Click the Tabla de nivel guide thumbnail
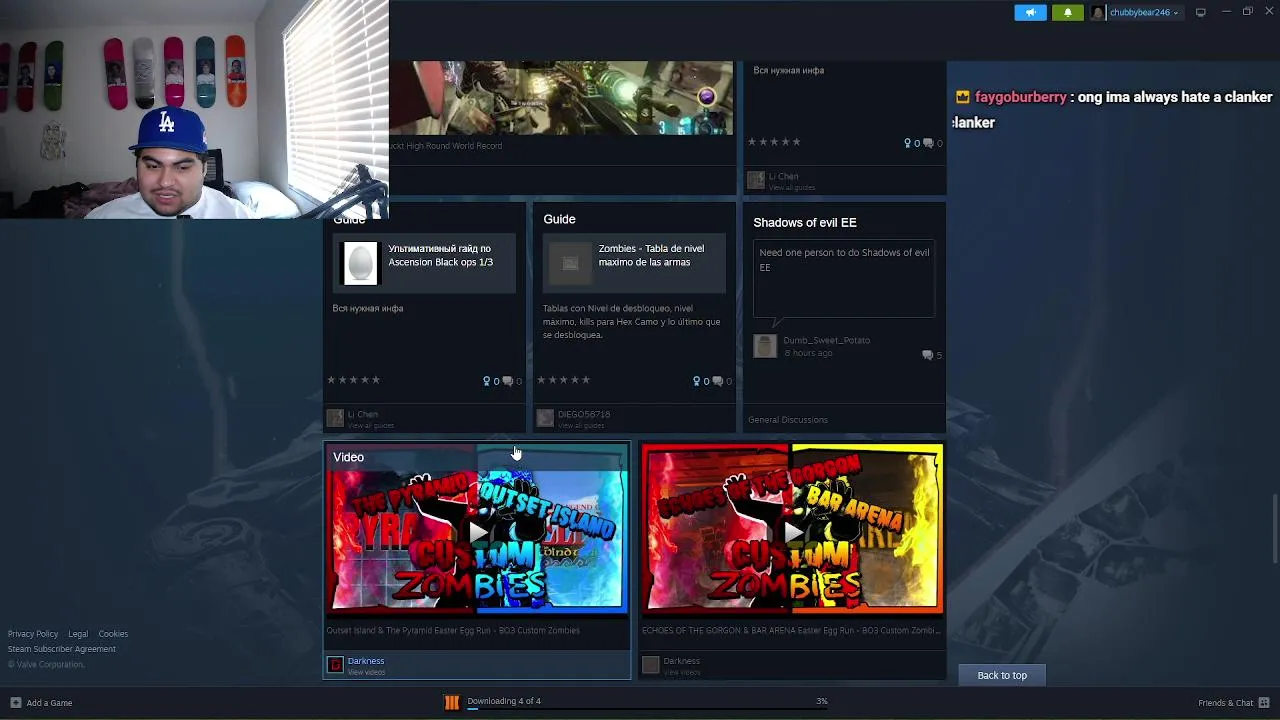Image resolution: width=1280 pixels, height=720 pixels. (x=570, y=263)
